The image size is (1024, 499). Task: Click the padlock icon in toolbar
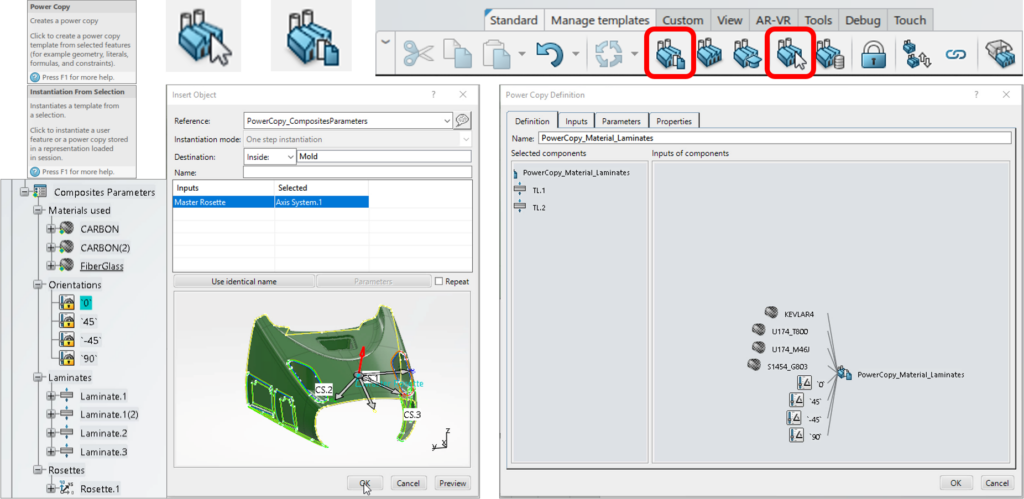(x=874, y=55)
